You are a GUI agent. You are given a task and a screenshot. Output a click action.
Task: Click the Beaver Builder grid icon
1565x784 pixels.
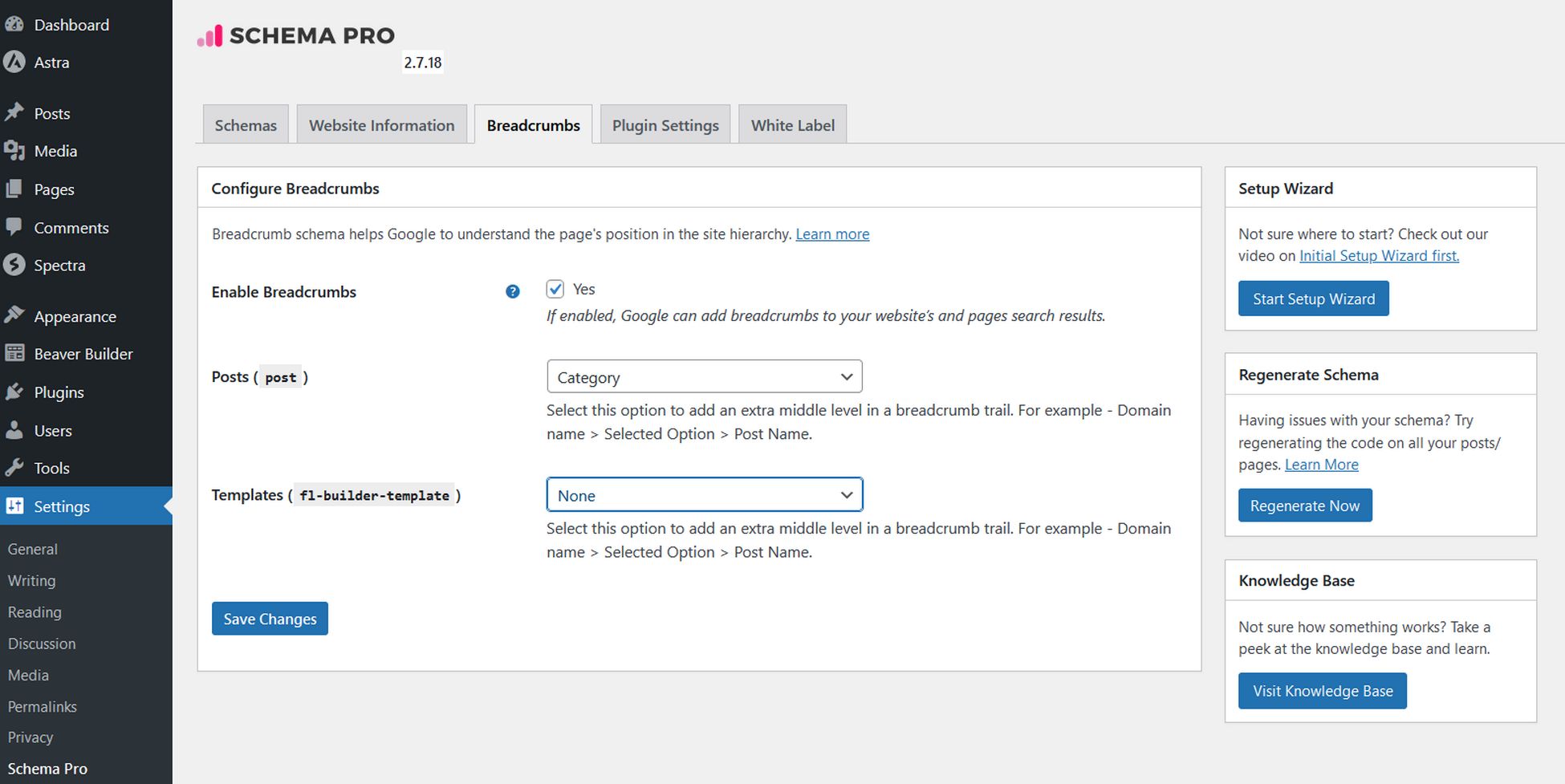coord(14,353)
